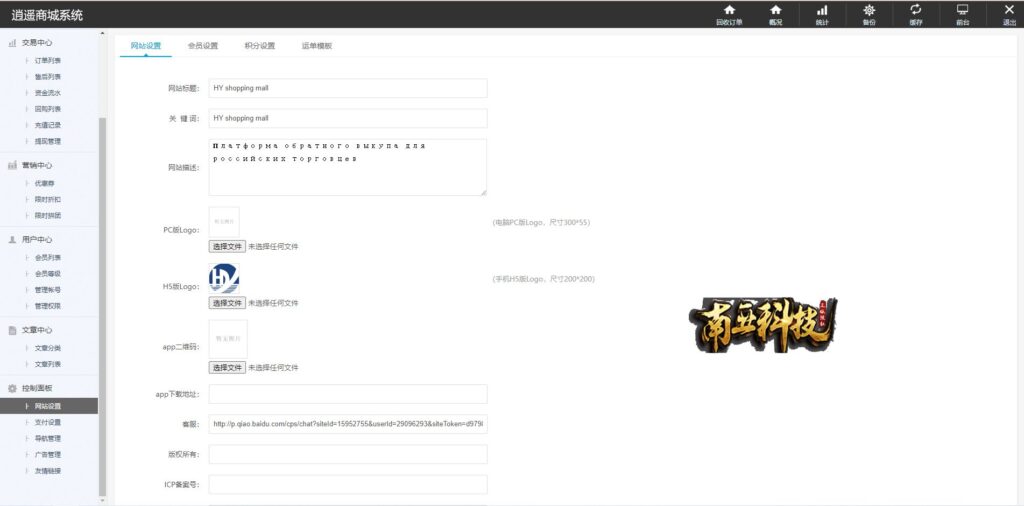Viewport: 1024px width, 506px height.
Task: Click the 文章中心 document icon
Action: pyautogui.click(x=12, y=330)
